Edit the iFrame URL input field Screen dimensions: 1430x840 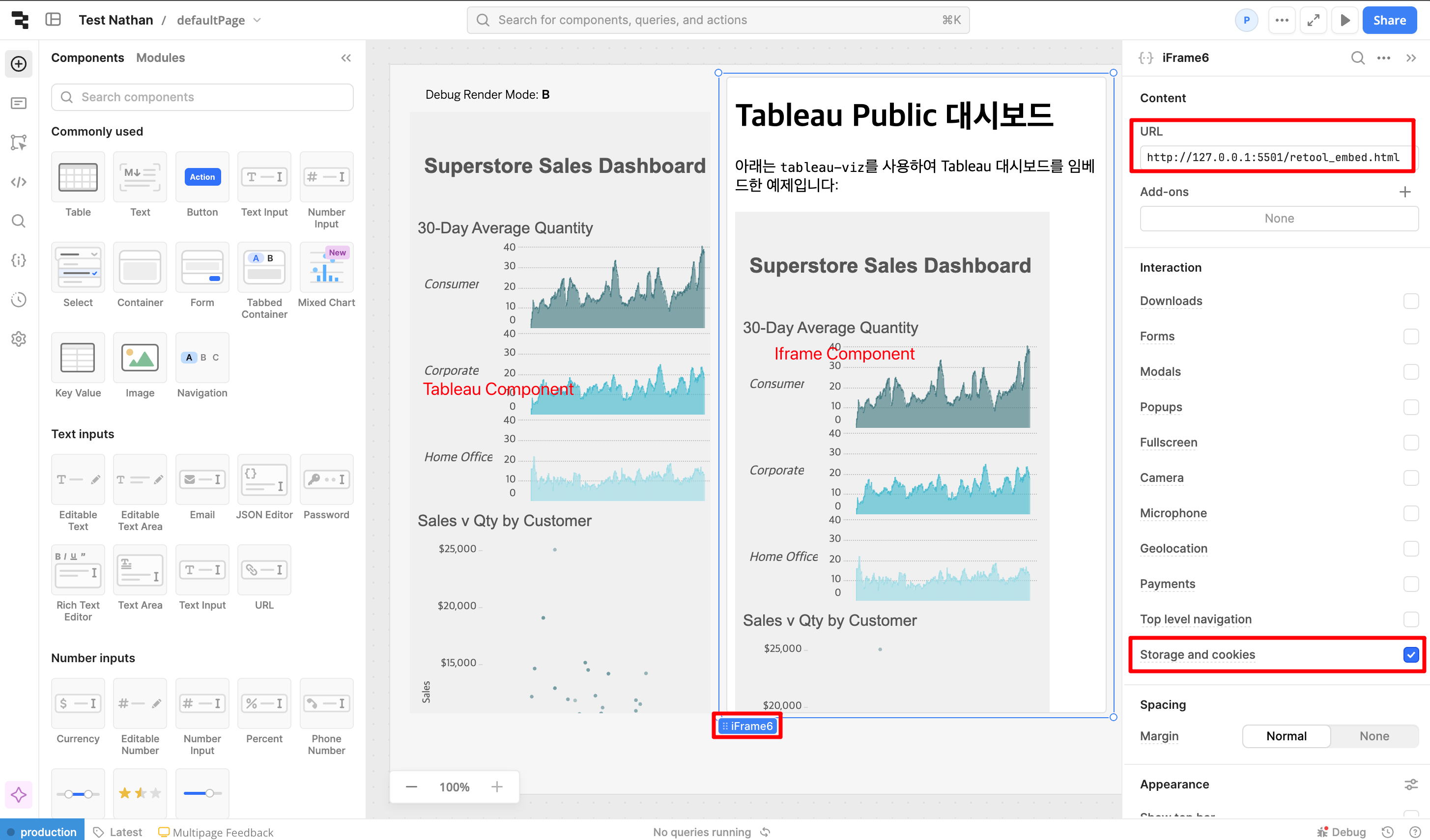(x=1278, y=158)
